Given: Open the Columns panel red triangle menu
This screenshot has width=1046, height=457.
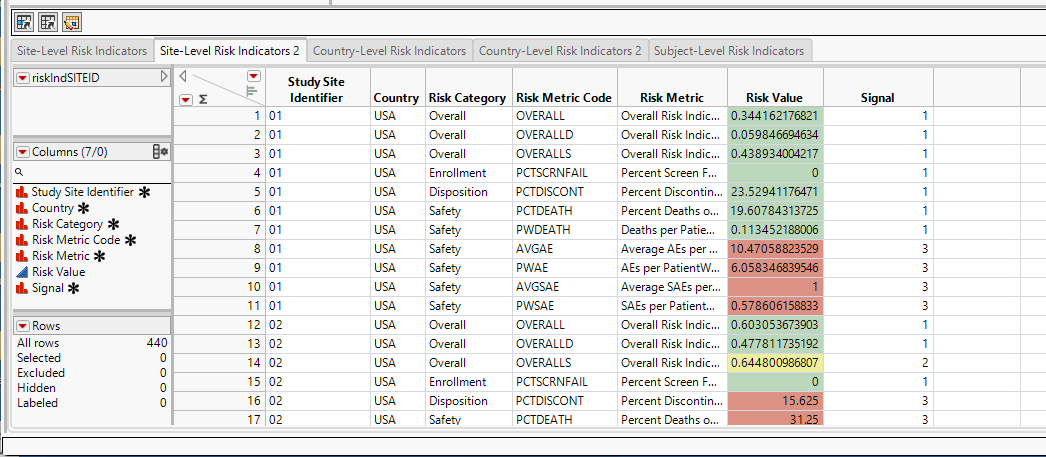Looking at the screenshot, I should coord(23,151).
